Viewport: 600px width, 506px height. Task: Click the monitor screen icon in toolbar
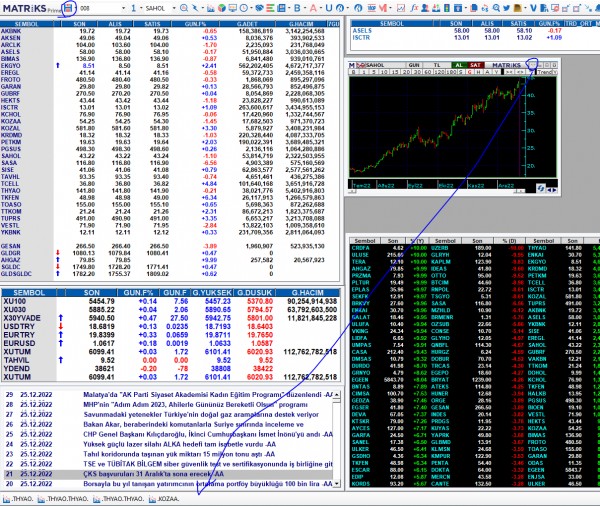(x=233, y=8)
